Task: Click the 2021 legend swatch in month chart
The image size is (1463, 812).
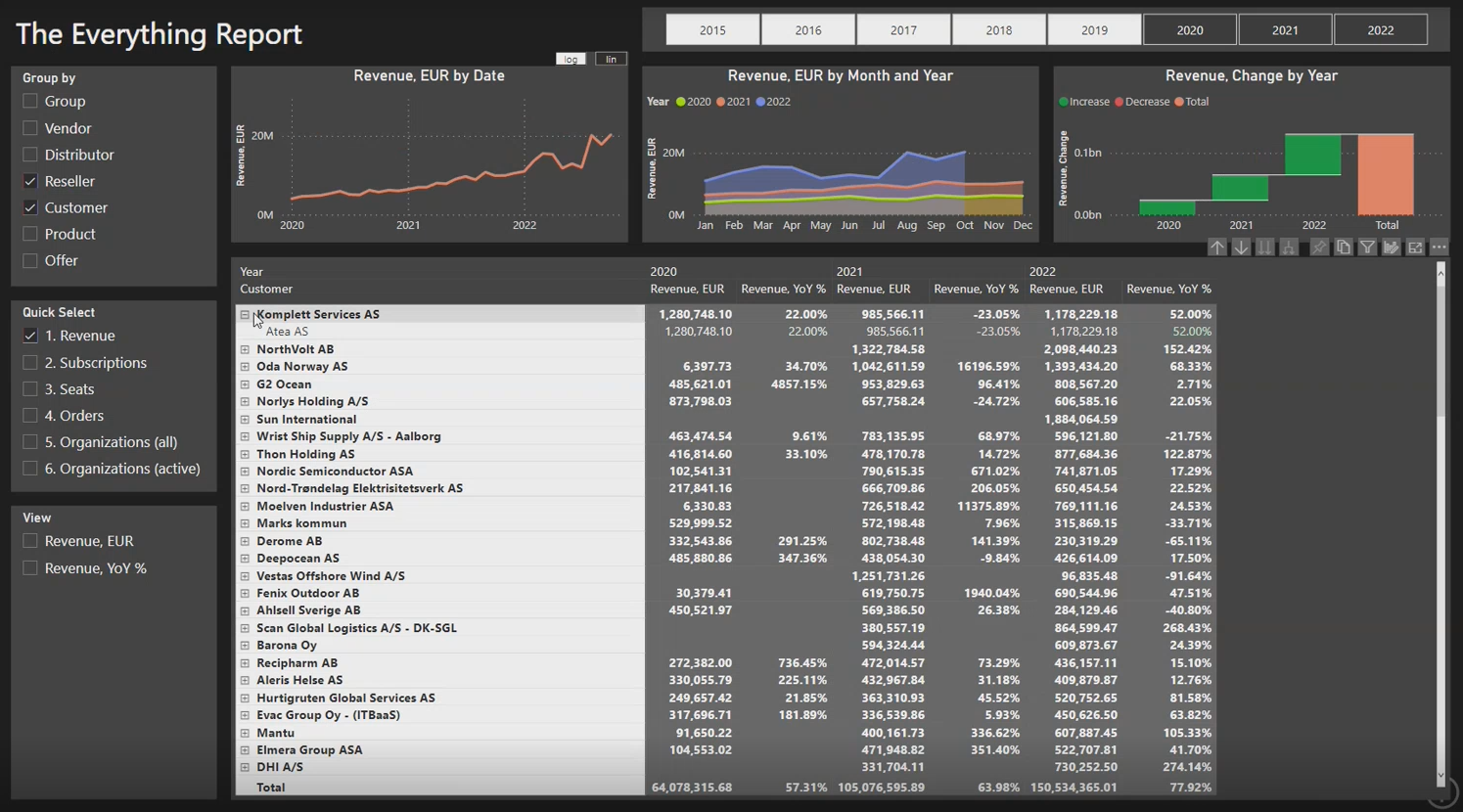Action: point(720,102)
